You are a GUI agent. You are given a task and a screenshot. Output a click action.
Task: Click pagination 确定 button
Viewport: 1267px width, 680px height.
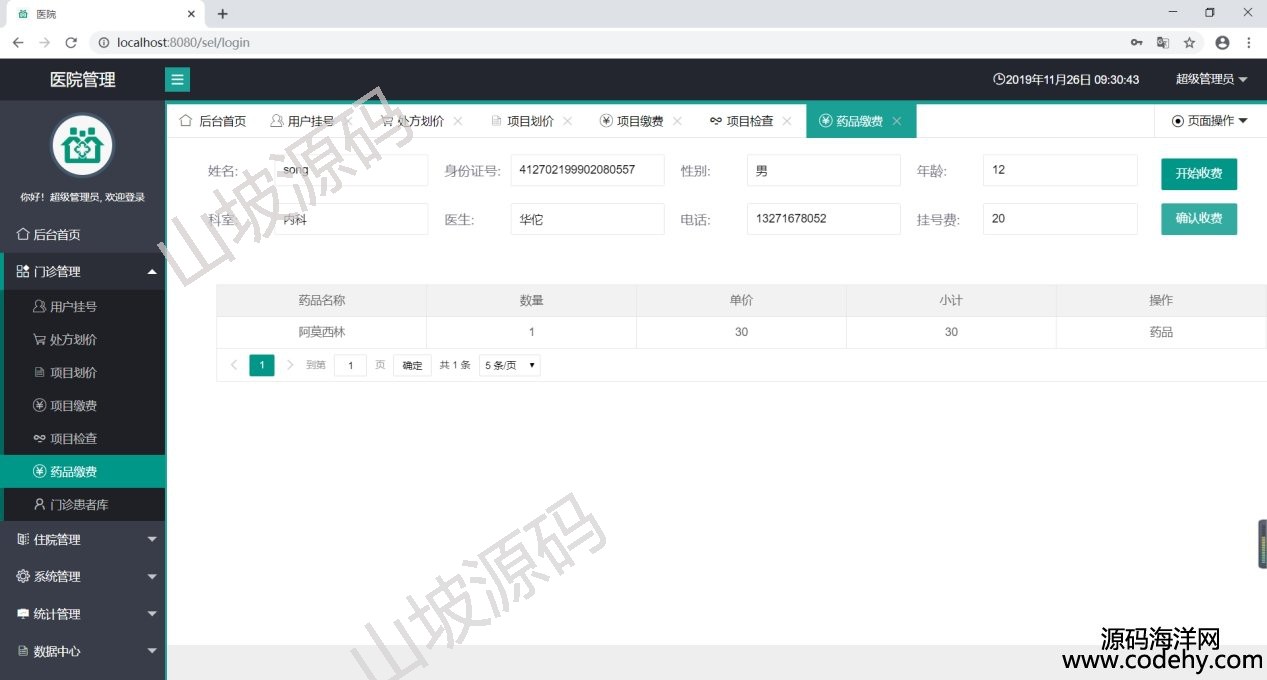[x=412, y=365]
